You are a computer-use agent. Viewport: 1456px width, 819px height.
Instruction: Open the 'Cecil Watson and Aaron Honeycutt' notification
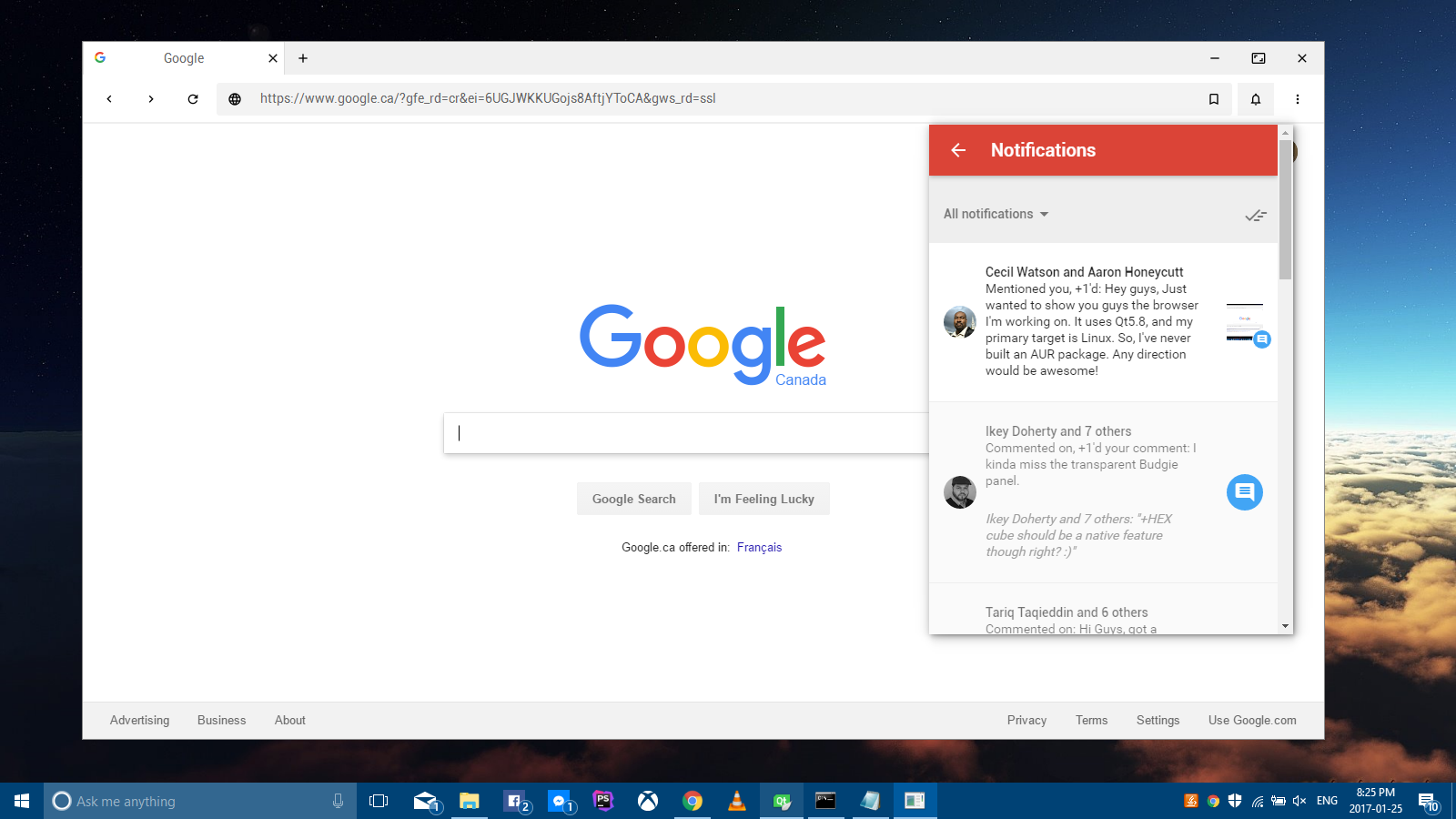point(1103,322)
